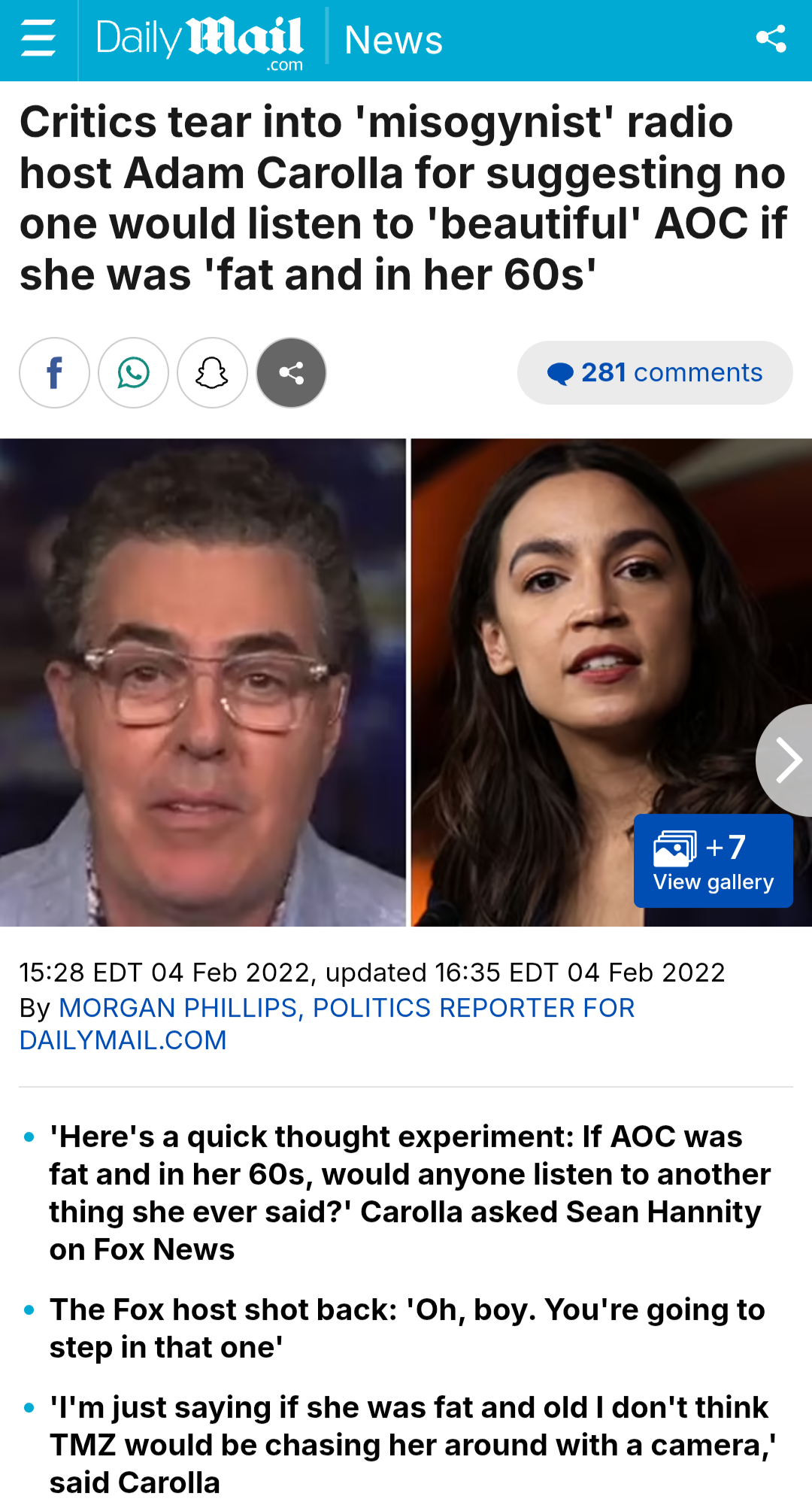
Task: Tap the Fox host bullet summary
Action: 407,1328
